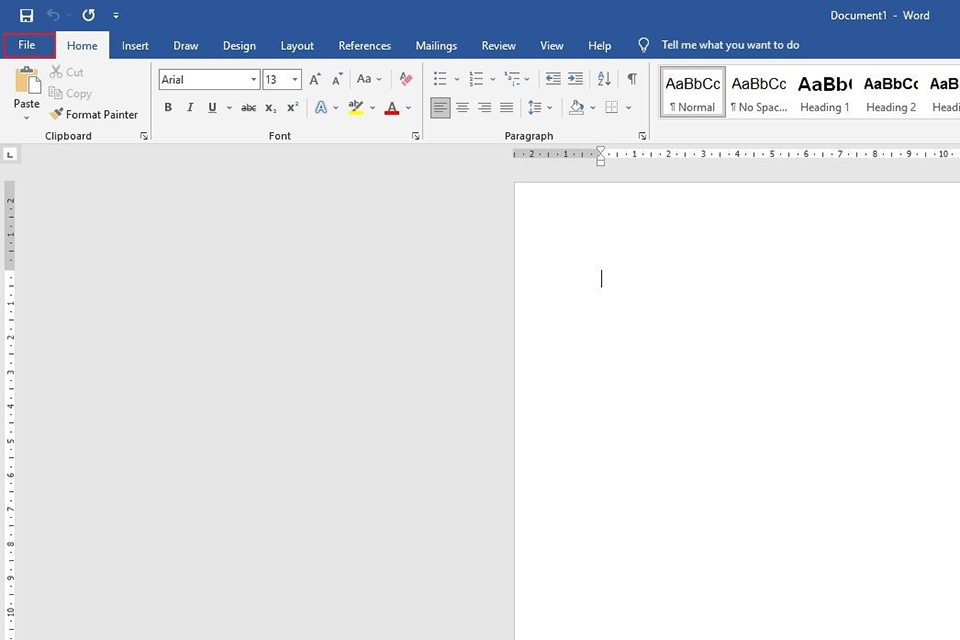Open the line spacing dropdown
The image size is (960, 640).
point(549,107)
